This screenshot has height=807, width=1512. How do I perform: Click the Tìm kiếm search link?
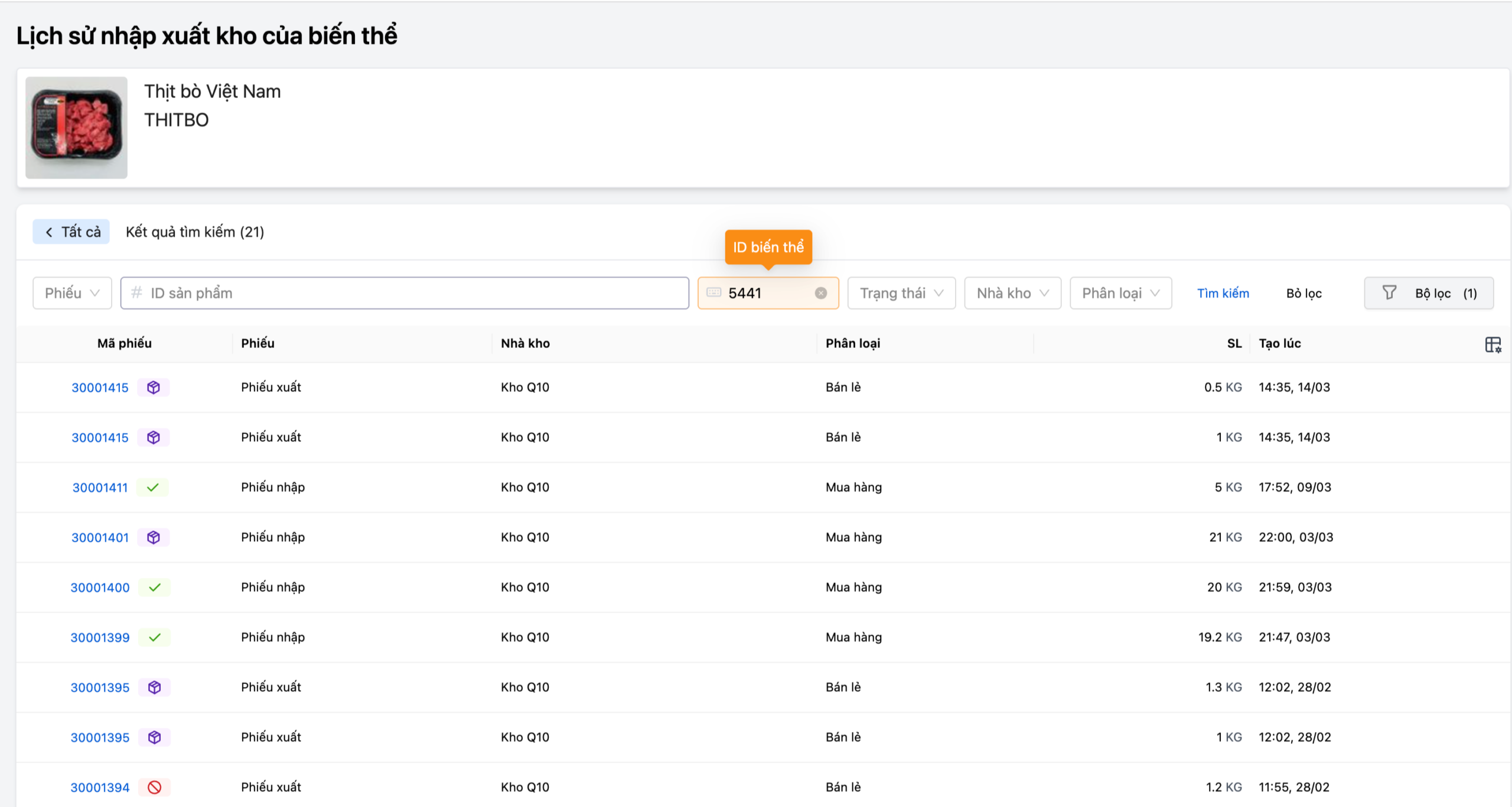(1223, 293)
